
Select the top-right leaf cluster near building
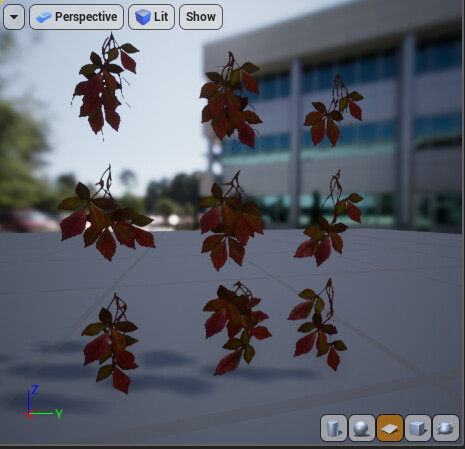pos(333,110)
